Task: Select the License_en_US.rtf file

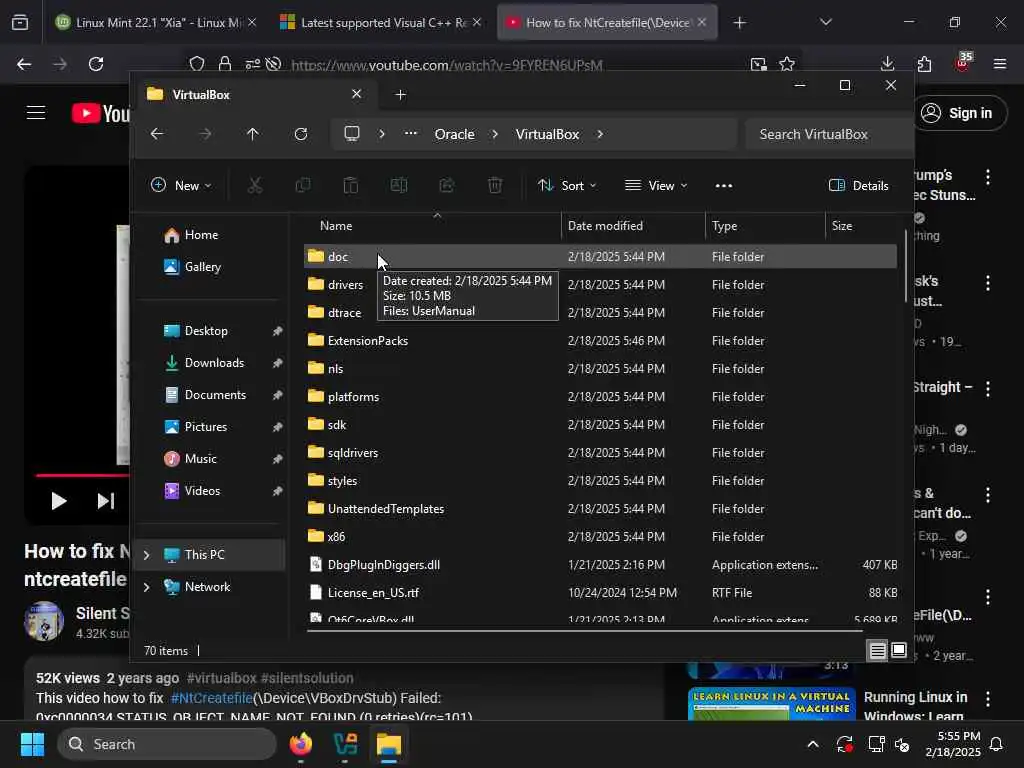Action: tap(600, 593)
